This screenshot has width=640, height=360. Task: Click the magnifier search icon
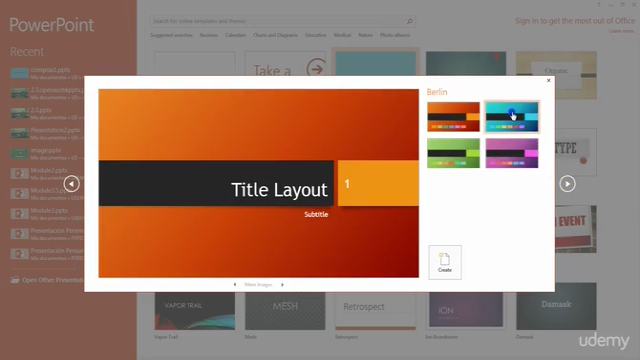click(410, 21)
